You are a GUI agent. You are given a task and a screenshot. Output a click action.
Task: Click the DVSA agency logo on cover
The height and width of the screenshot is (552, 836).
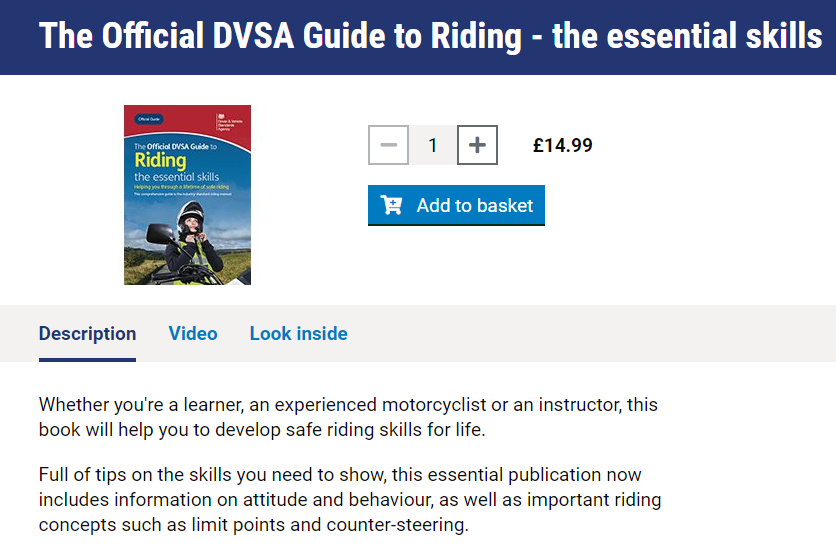(229, 122)
